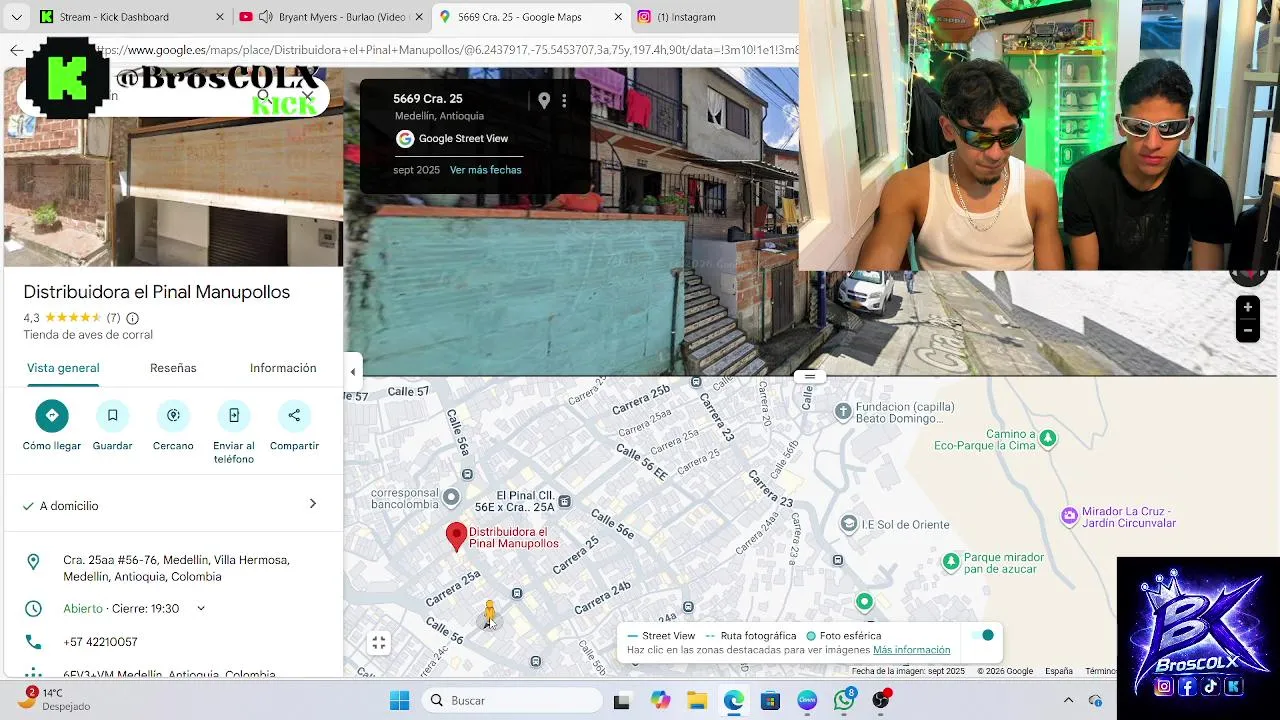Click the España link in the map footer

tap(1059, 671)
